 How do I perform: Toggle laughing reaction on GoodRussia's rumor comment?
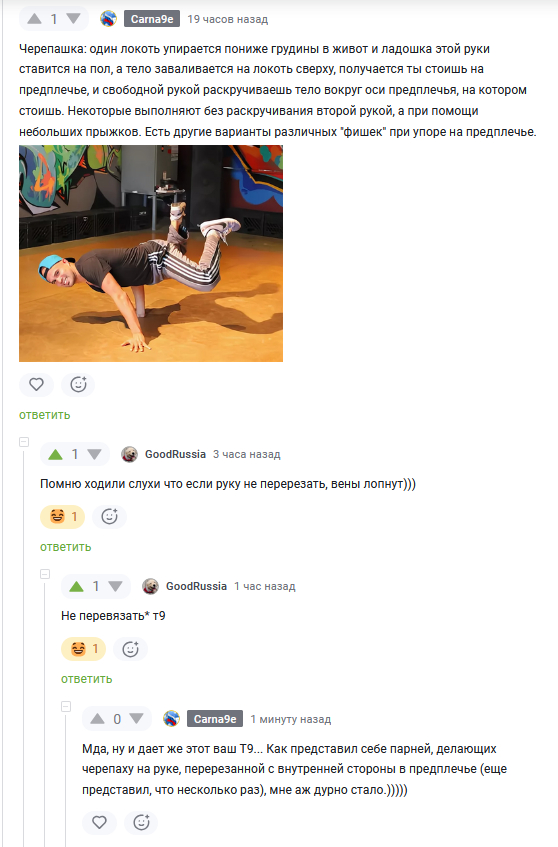click(63, 516)
